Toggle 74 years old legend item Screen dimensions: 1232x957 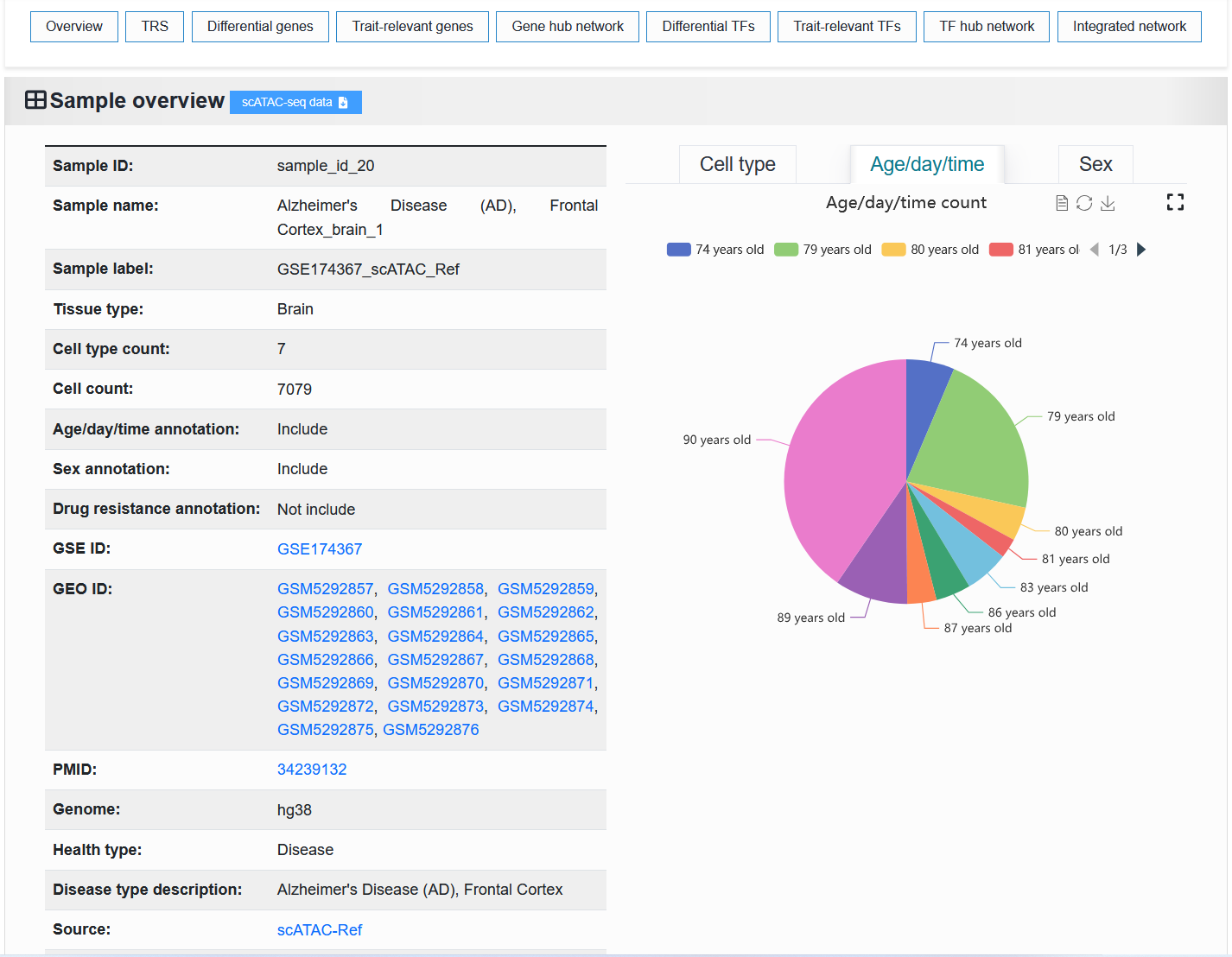715,250
